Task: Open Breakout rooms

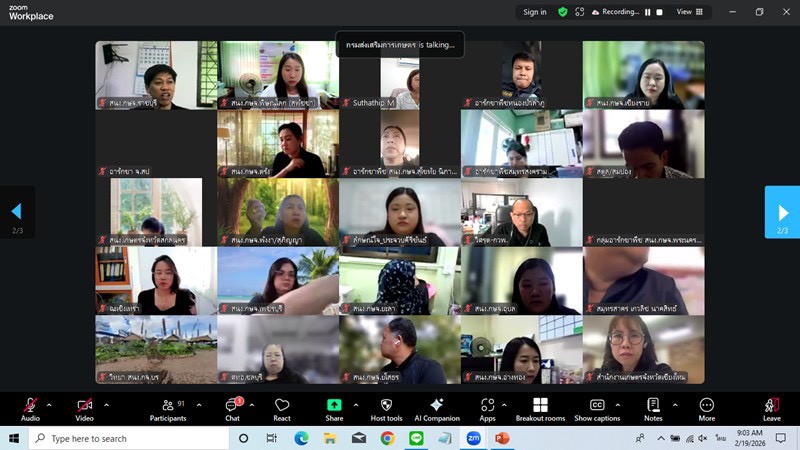Action: click(540, 408)
